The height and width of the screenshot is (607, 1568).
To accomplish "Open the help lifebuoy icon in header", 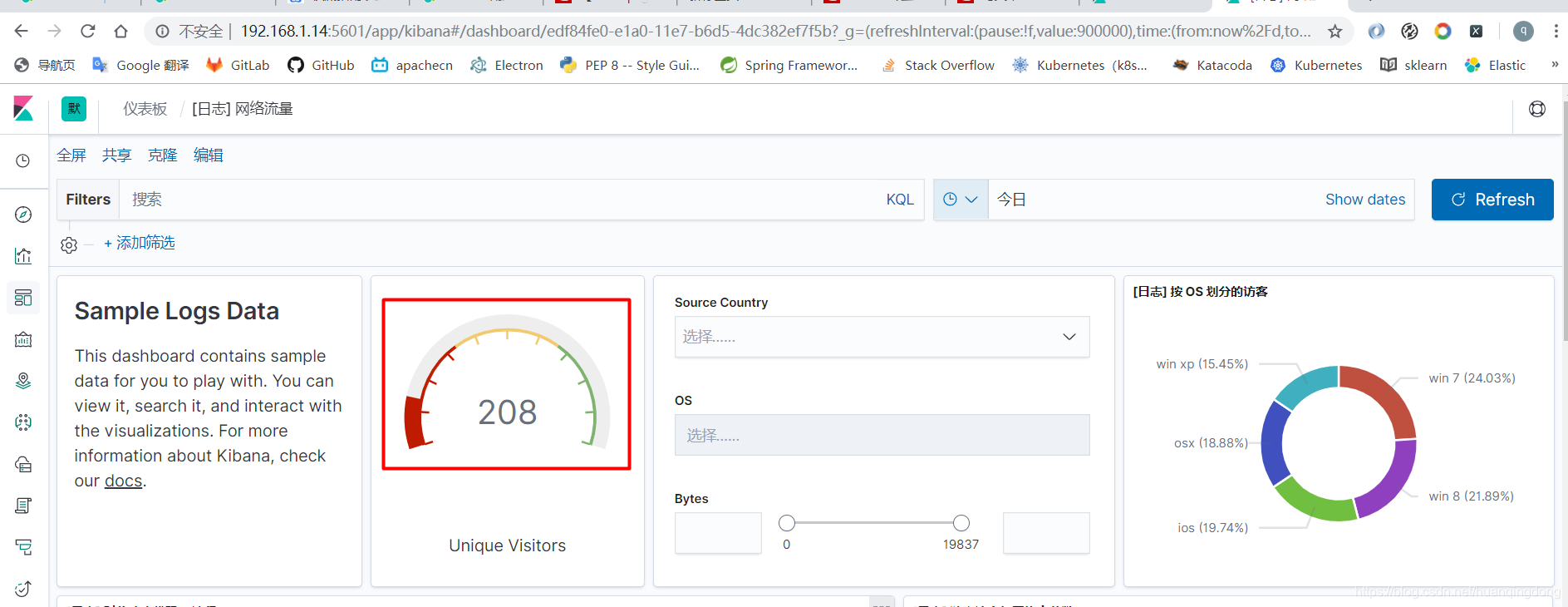I will point(1537,109).
